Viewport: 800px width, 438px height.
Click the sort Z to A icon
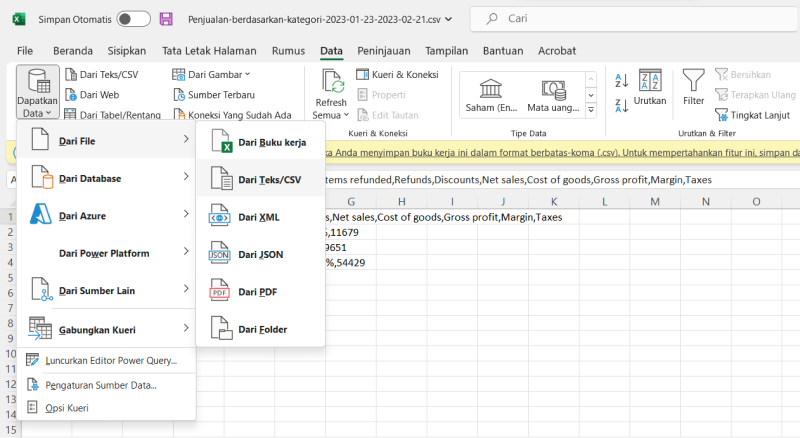coord(621,106)
